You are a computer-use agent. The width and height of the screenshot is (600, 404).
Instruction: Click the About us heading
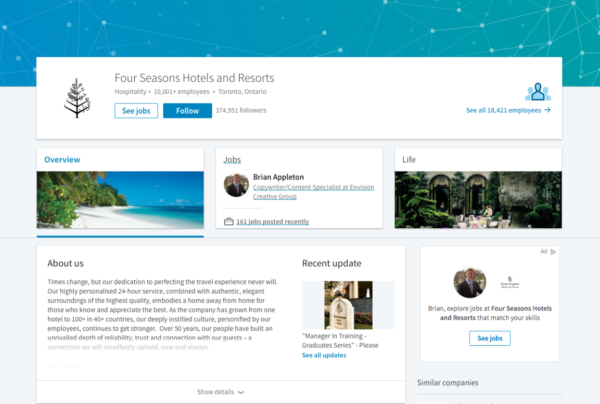65,263
